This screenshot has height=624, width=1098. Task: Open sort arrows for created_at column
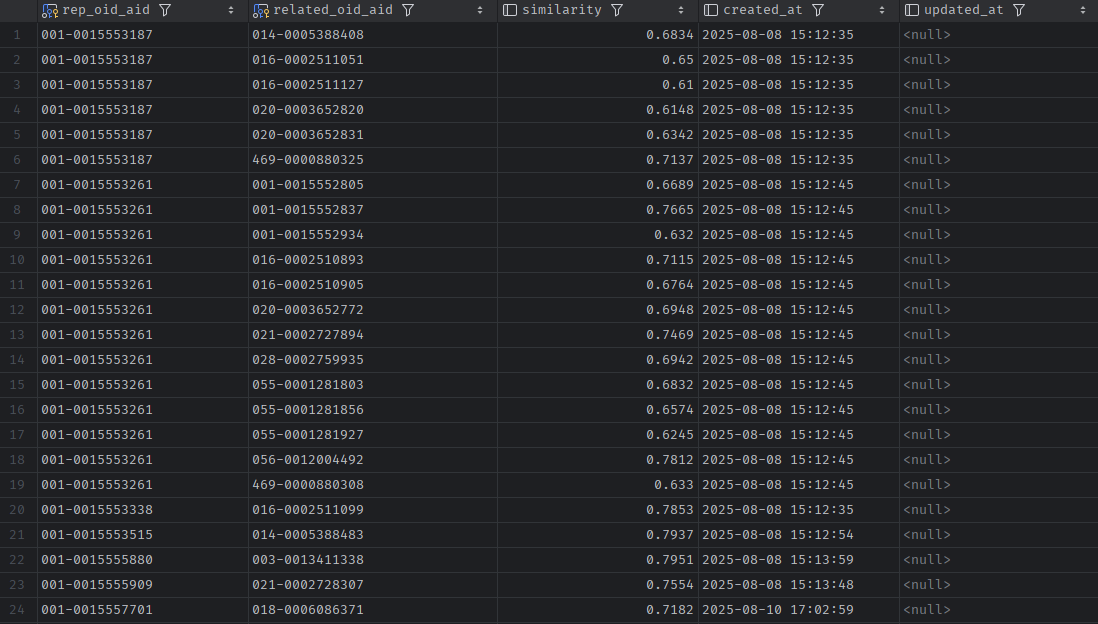pyautogui.click(x=882, y=11)
